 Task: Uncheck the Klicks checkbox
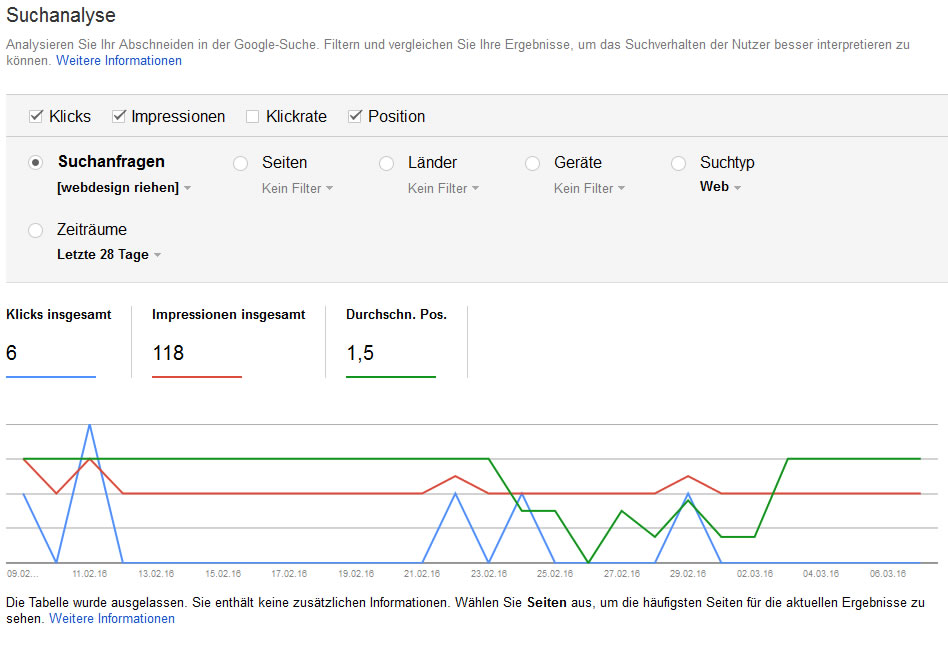pos(36,116)
